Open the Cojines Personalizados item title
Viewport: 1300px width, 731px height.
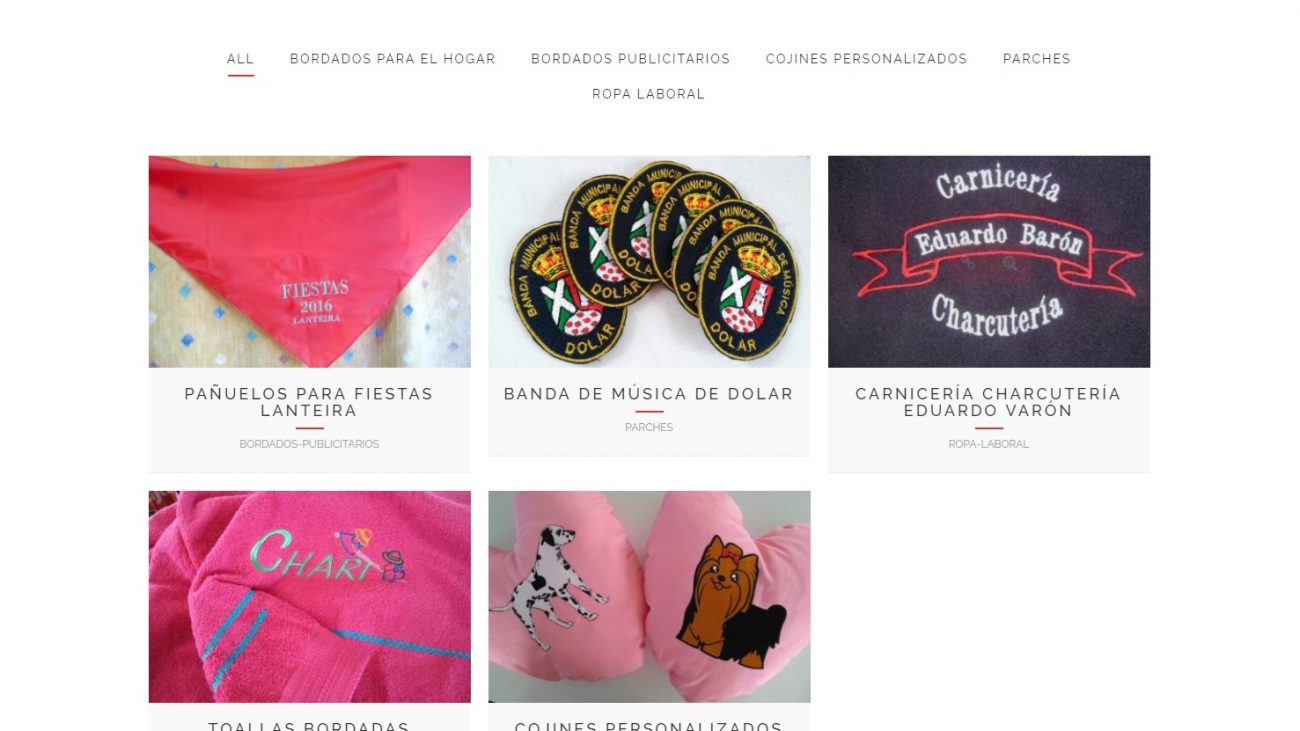coord(649,726)
